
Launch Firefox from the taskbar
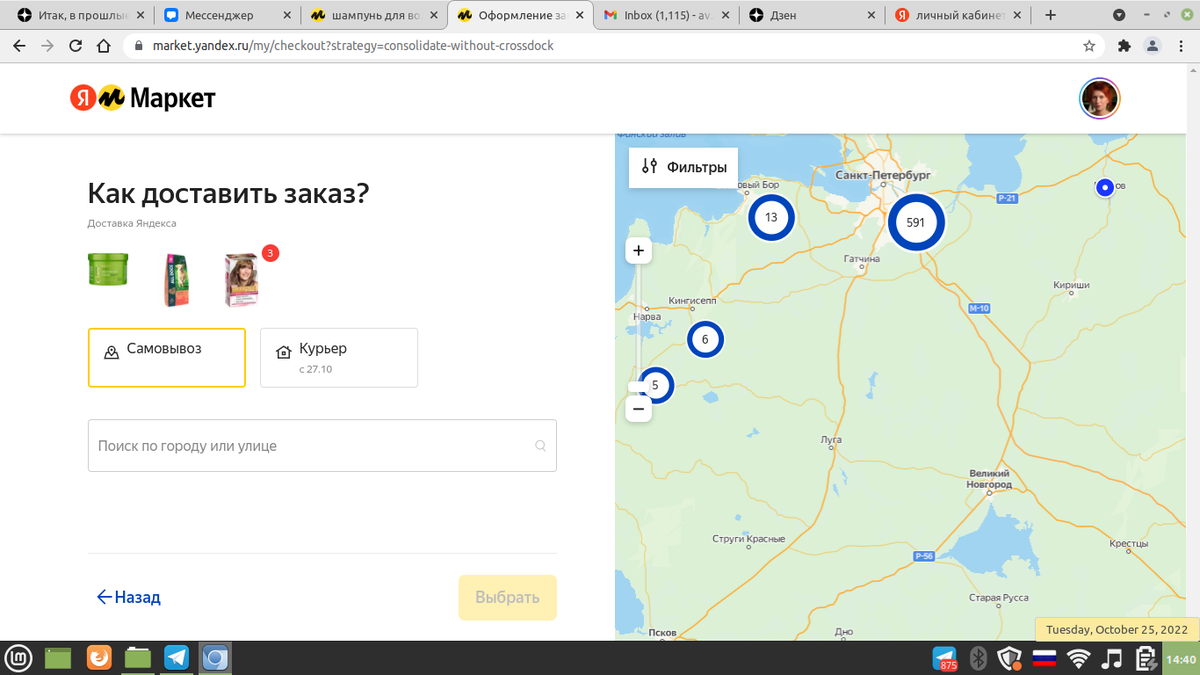[x=99, y=658]
